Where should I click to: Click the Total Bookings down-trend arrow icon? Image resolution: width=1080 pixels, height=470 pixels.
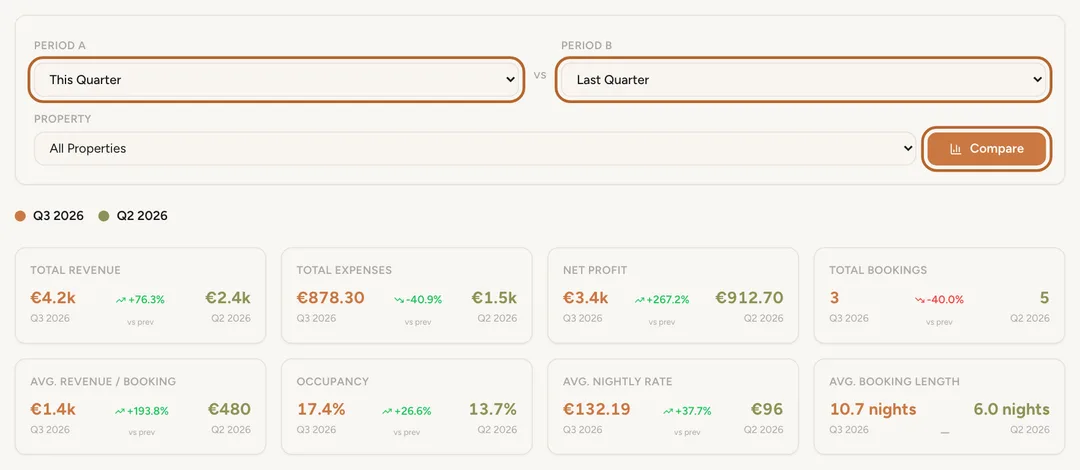920,300
